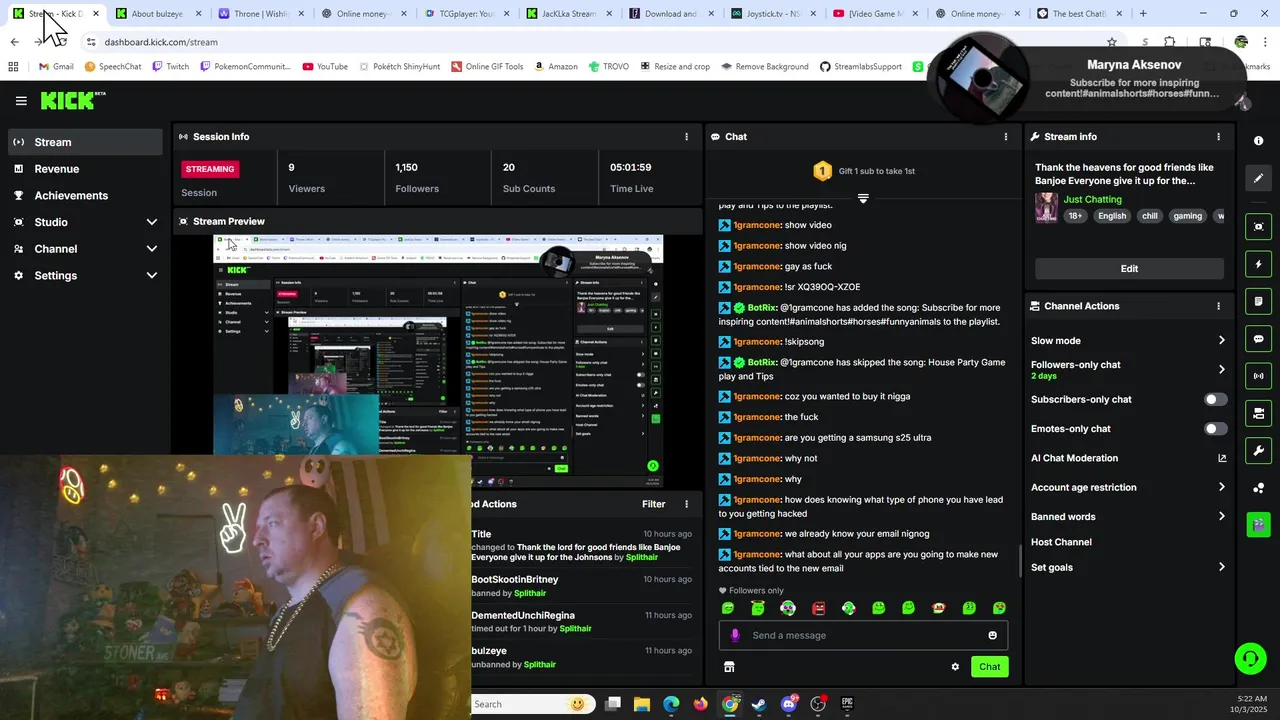This screenshot has height=720, width=1280.
Task: Click in the Send a message field
Action: (863, 635)
